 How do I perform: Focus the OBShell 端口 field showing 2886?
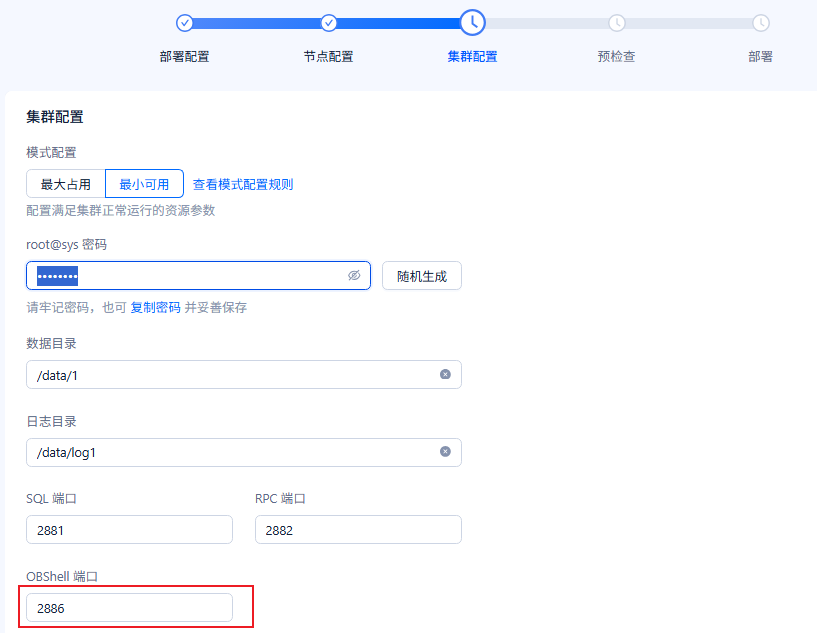click(x=129, y=607)
